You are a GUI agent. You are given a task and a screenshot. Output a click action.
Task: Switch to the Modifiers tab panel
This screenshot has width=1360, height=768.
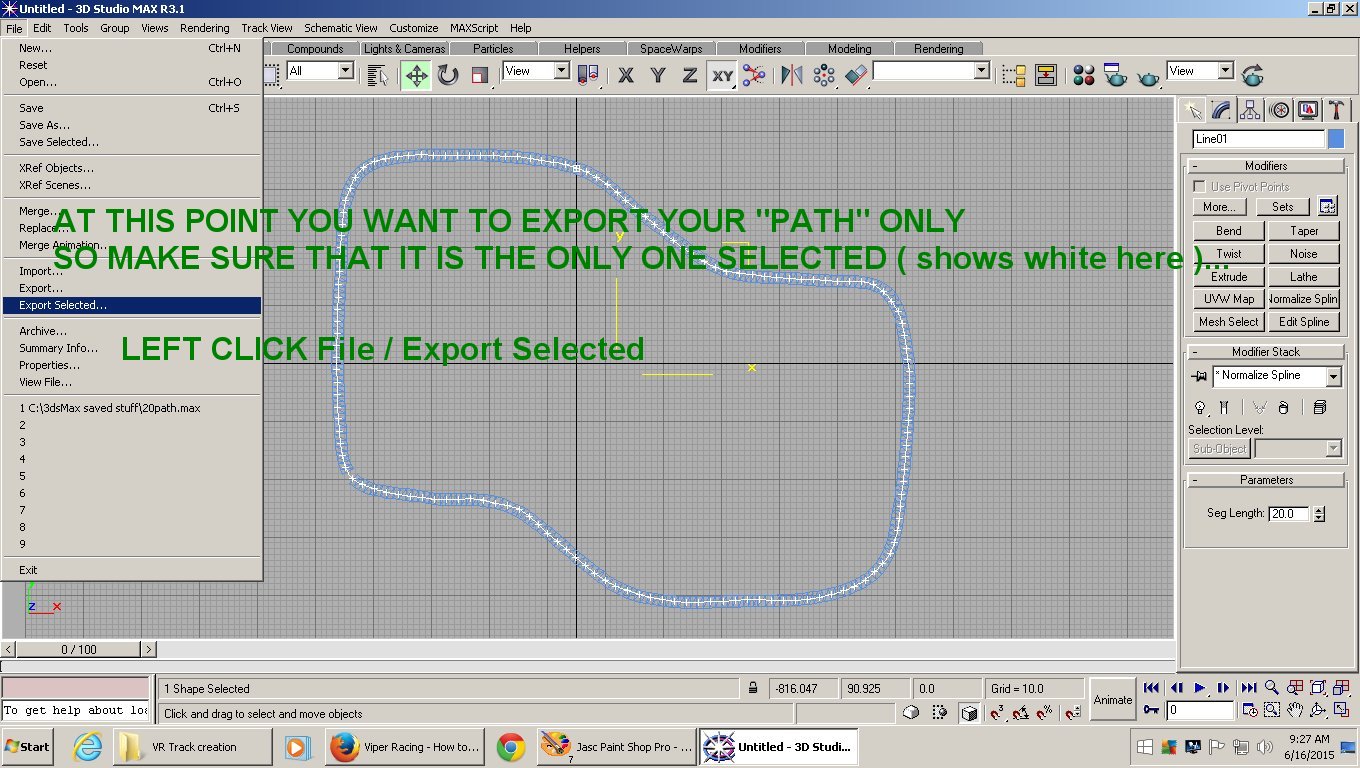coord(760,48)
